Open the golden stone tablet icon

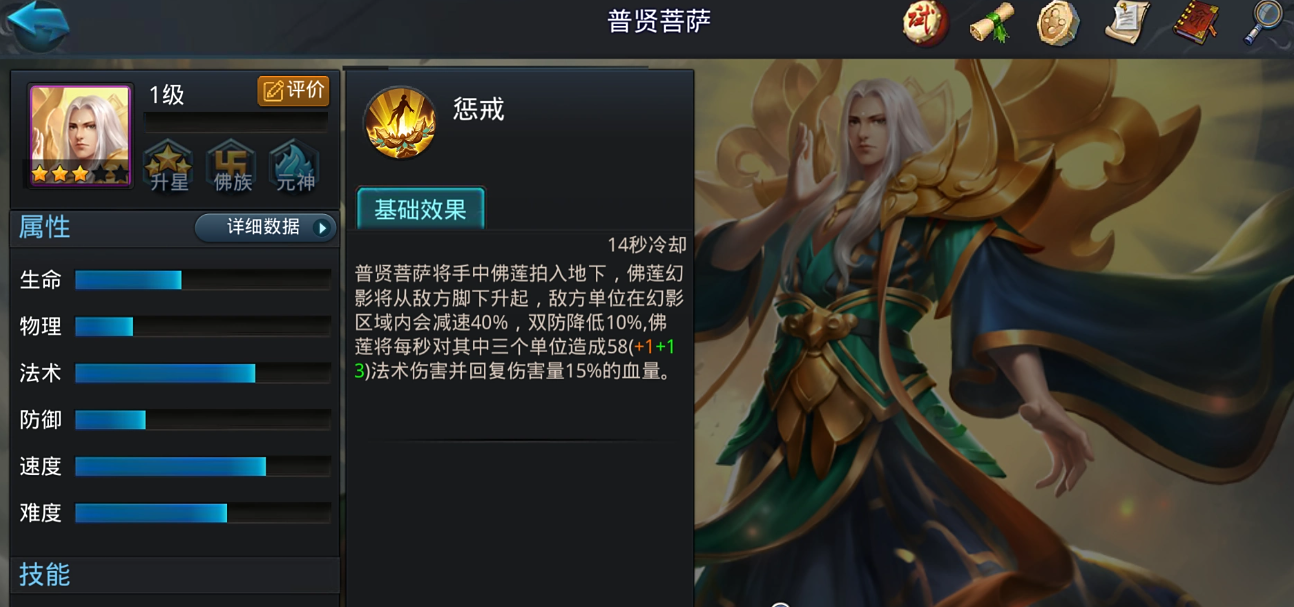click(1058, 23)
